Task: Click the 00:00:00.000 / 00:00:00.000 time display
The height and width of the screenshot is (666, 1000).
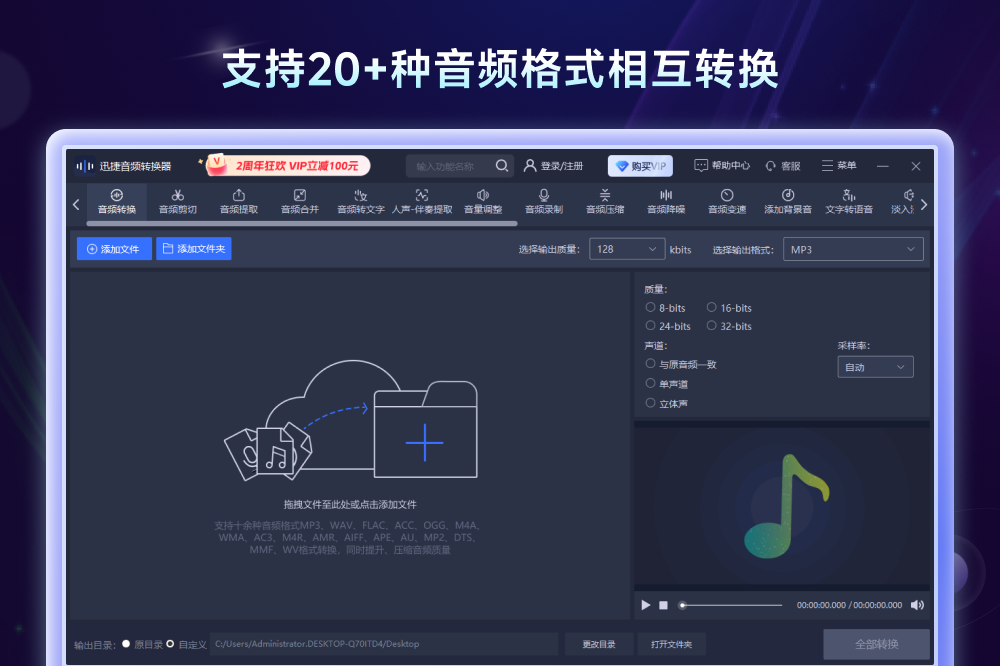Action: pos(849,605)
